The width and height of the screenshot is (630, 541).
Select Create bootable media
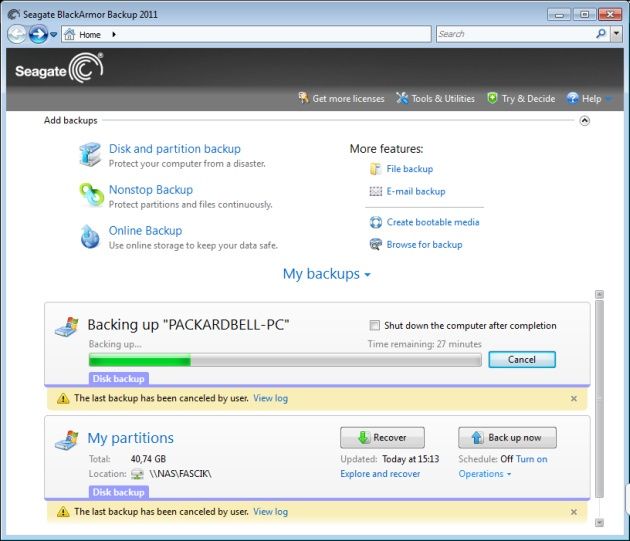[433, 222]
